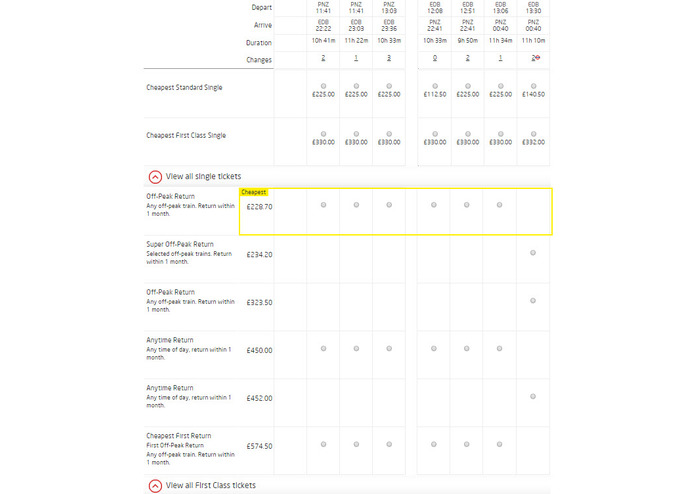Choose the £225.00 Standard Single on 13:06 return

tap(500, 86)
